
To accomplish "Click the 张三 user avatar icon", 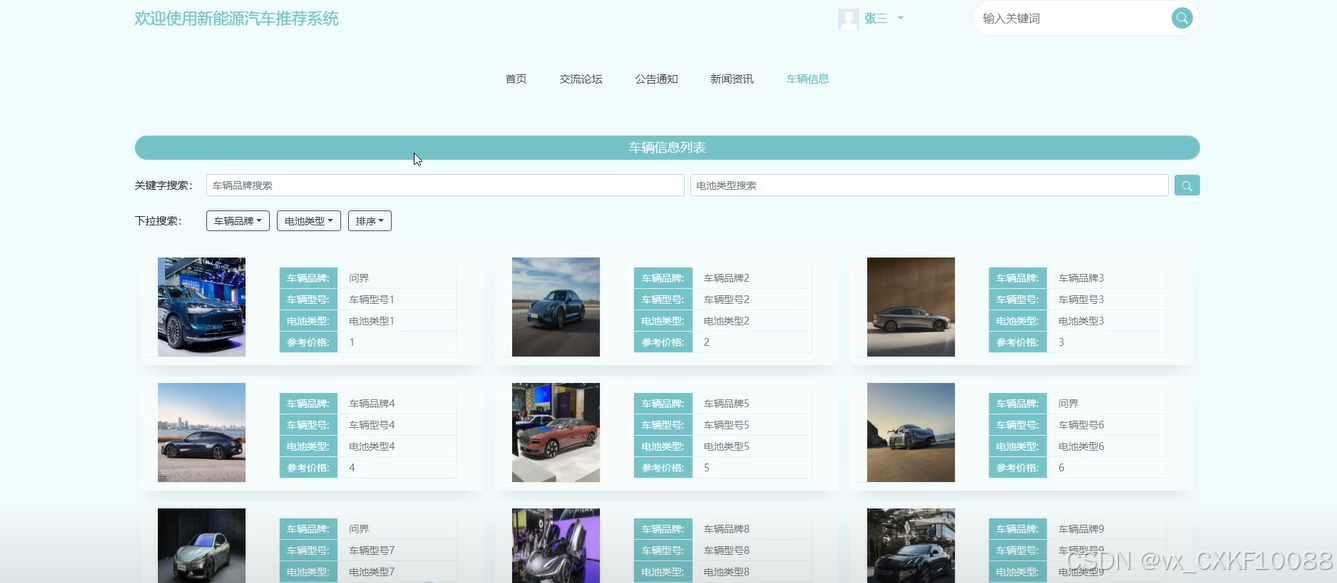I will pos(848,18).
